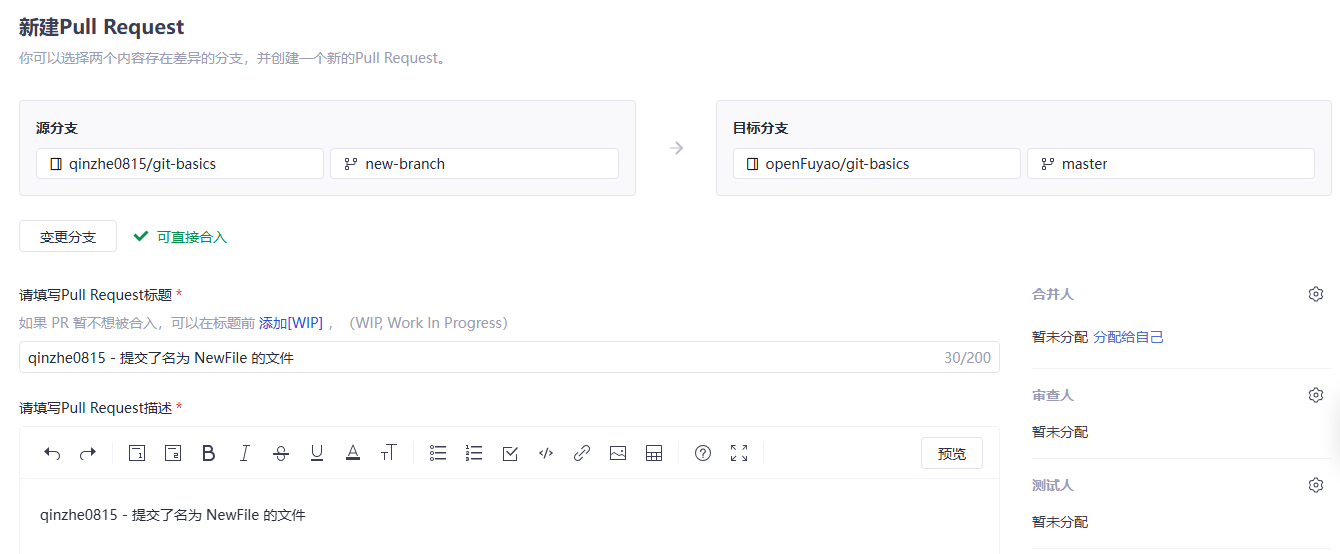Viewport: 1340px width, 554px height.
Task: Insert a task checklist item
Action: coord(510,453)
